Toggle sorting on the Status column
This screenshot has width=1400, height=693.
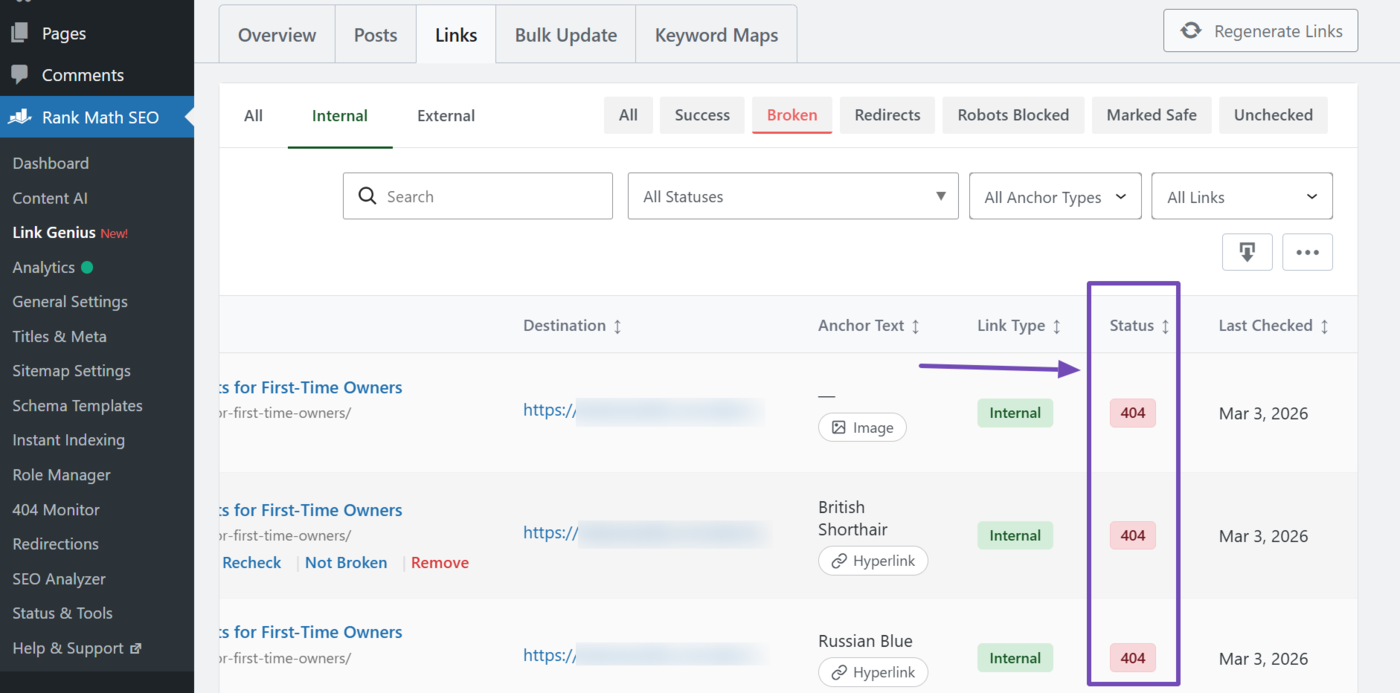[1167, 325]
